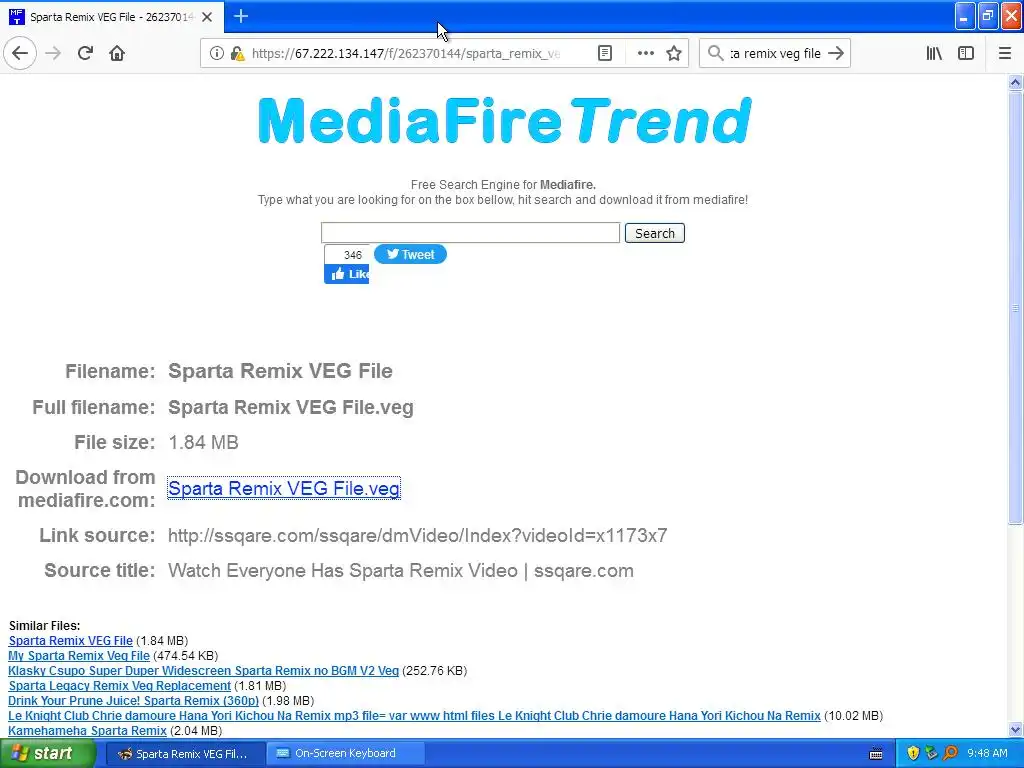Click the network connection tray icon

tap(931, 754)
